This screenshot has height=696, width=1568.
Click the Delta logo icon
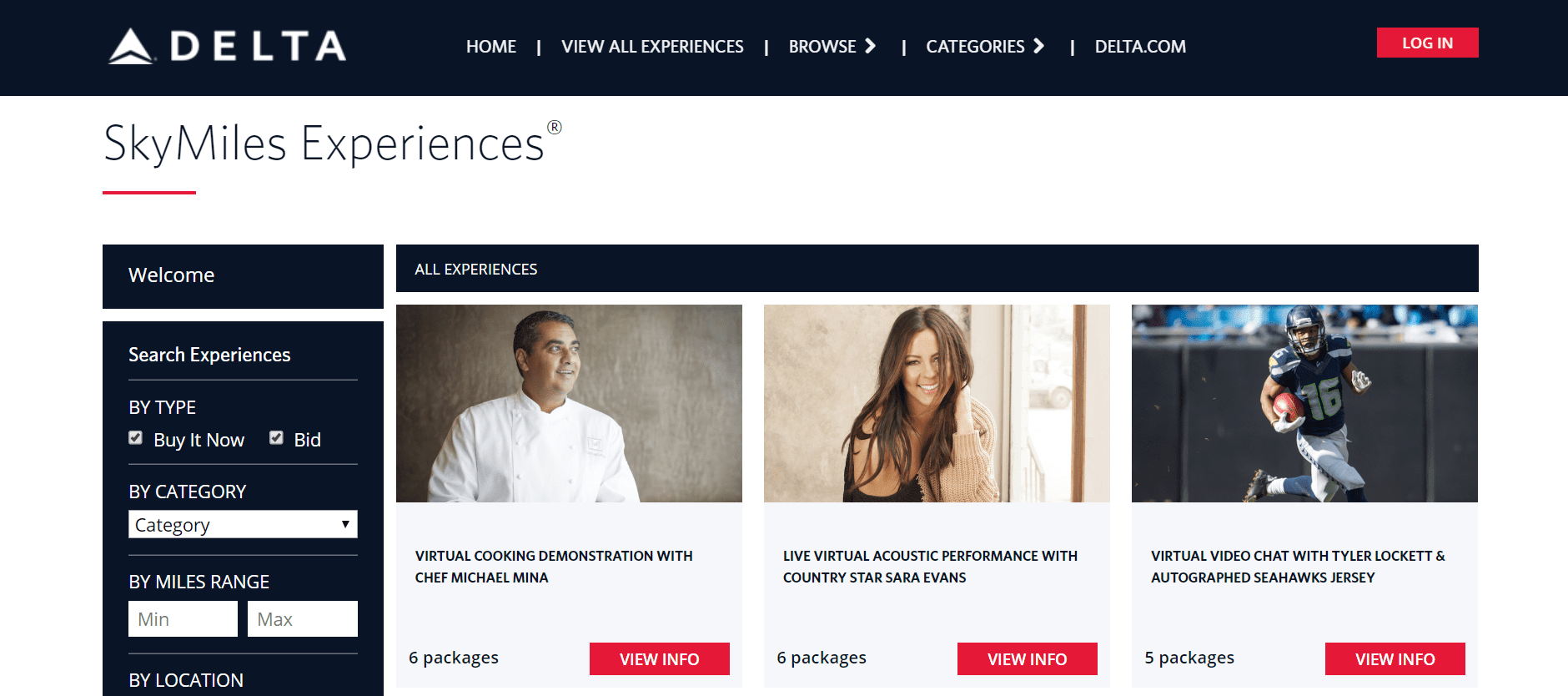[132, 46]
